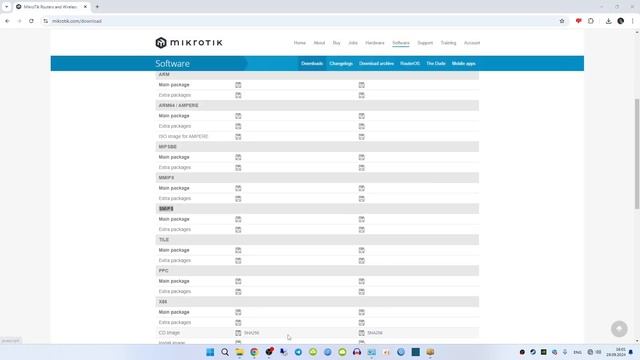Download ARM64 / AMPERE Main package, right column
Screen dimensions: 640x360
coord(362,116)
